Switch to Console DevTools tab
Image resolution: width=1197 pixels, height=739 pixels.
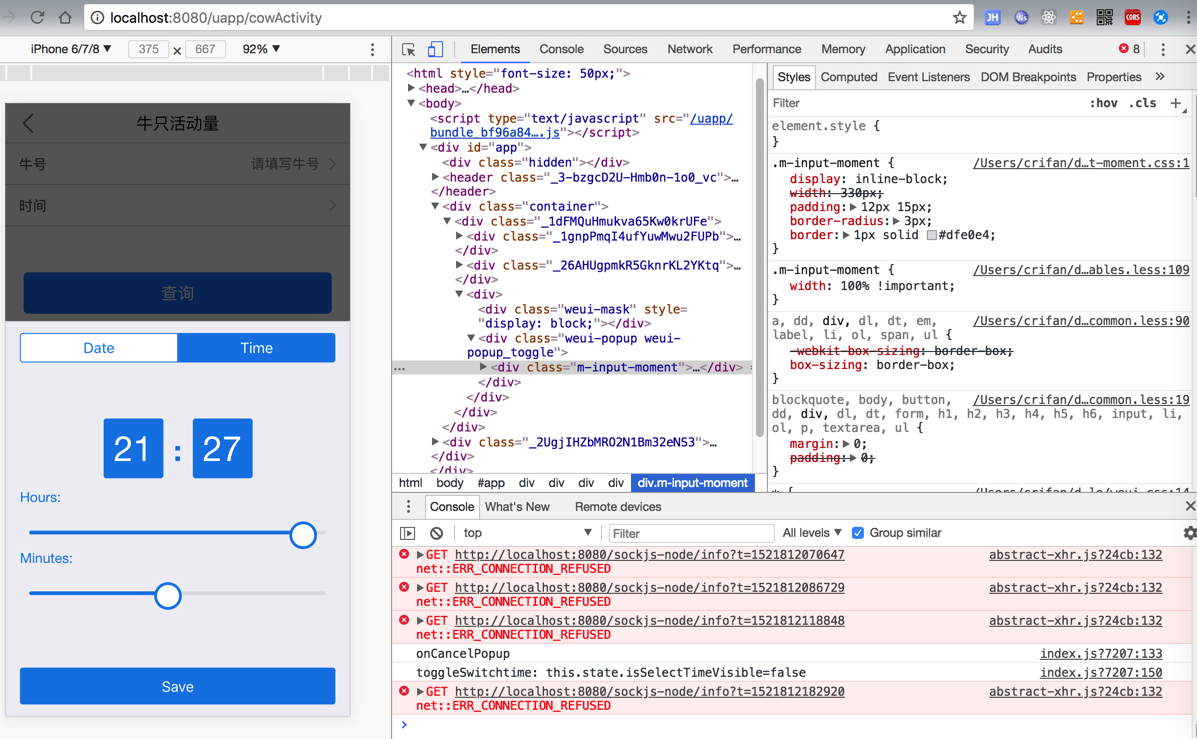click(x=561, y=49)
